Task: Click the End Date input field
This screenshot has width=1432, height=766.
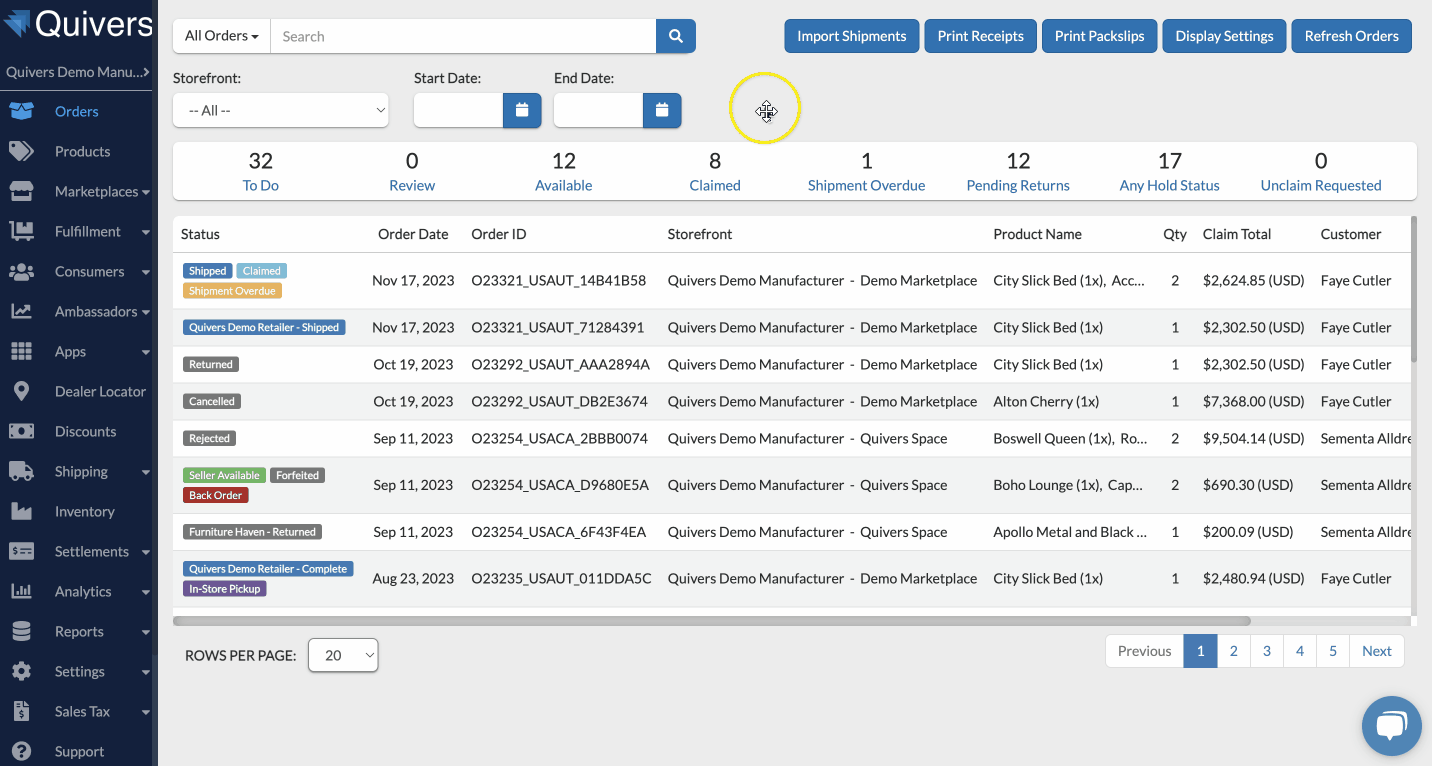Action: [x=598, y=110]
